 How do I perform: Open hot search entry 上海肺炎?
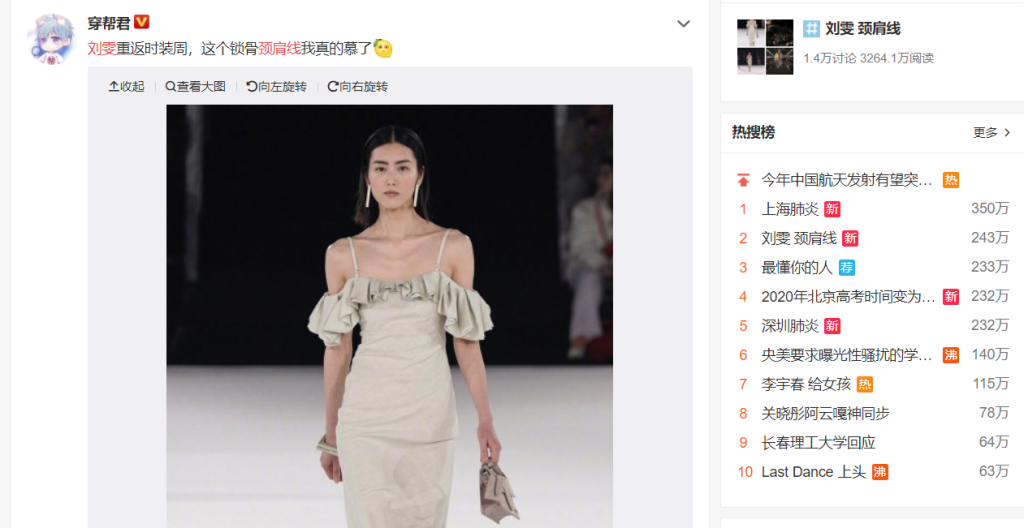point(790,209)
